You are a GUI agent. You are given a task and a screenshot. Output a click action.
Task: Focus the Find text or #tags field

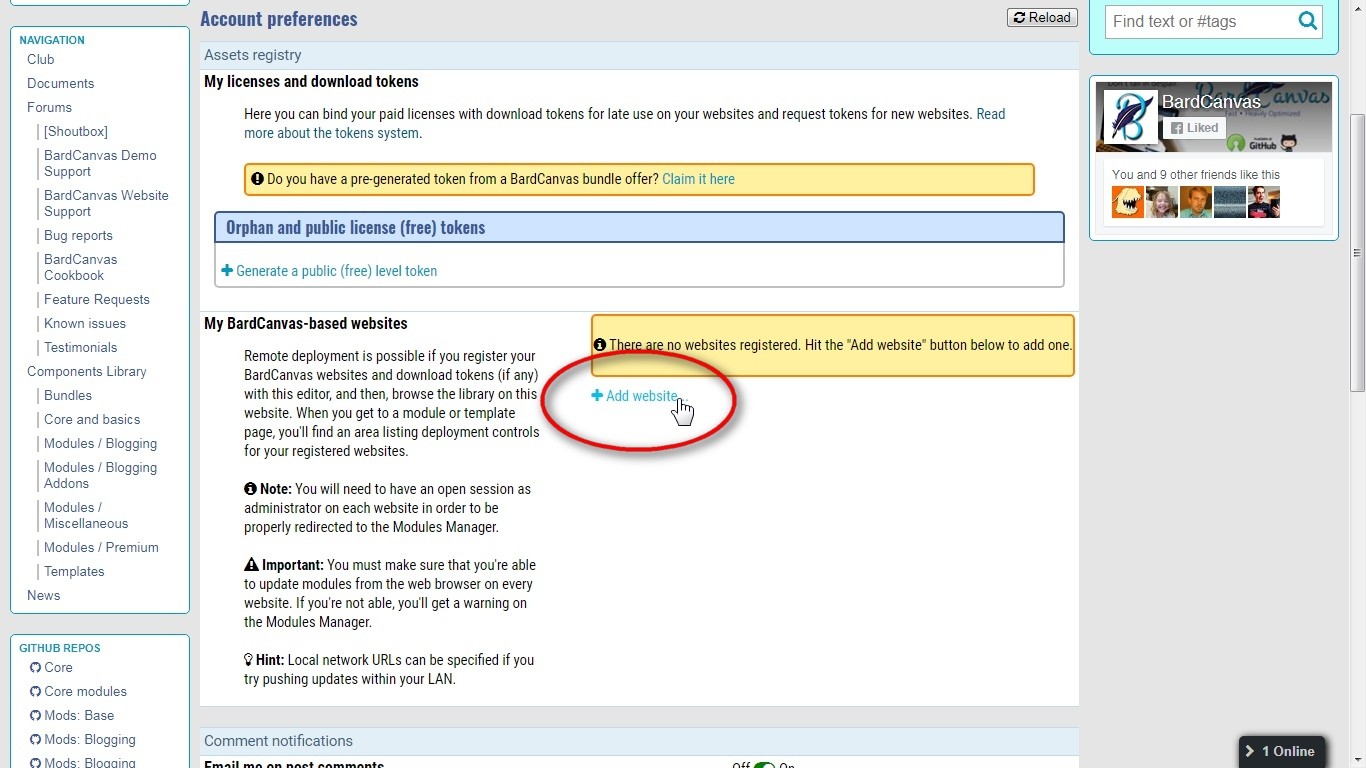click(1200, 21)
